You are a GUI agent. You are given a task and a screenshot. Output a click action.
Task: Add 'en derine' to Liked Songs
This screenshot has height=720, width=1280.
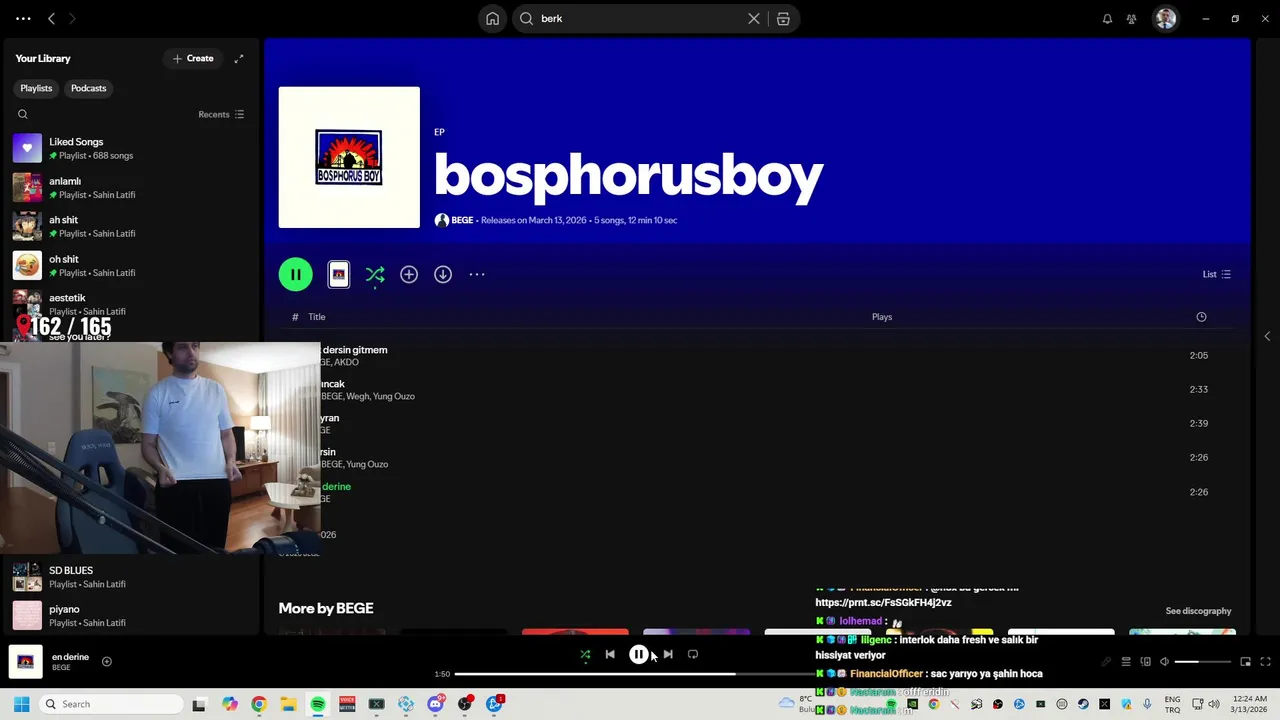(107, 661)
